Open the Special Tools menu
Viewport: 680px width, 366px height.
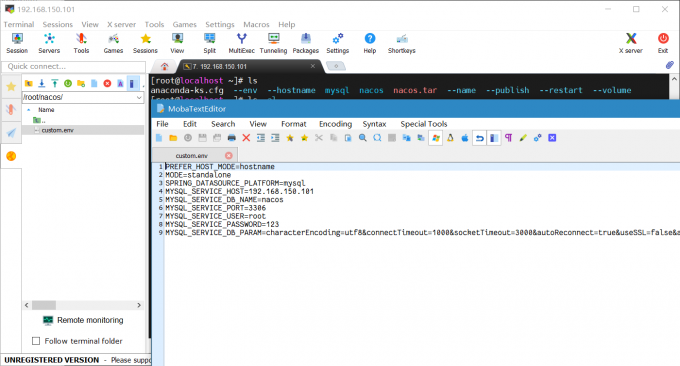coord(424,124)
